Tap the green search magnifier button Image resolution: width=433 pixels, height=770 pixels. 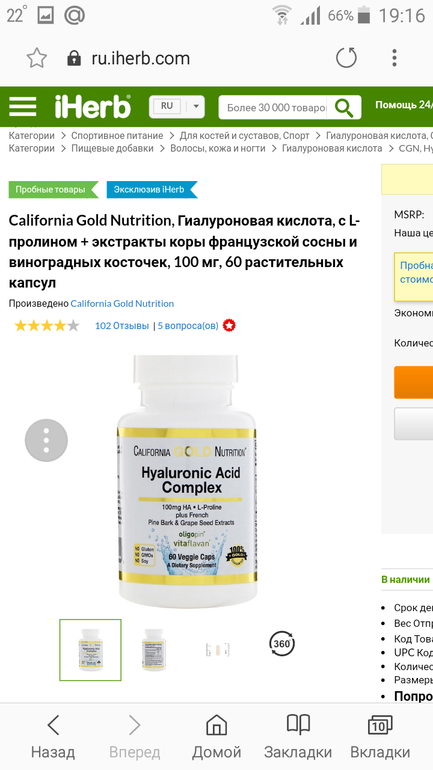tap(344, 108)
